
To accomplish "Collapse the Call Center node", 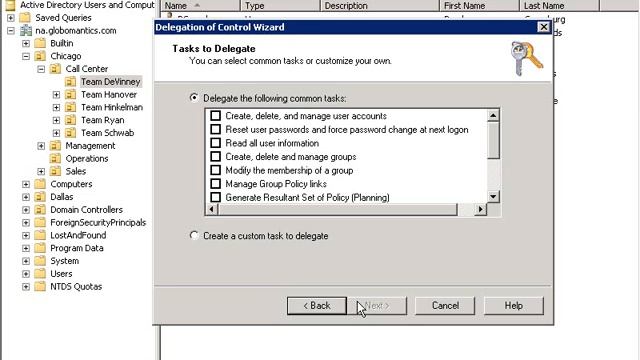I will click(41, 69).
